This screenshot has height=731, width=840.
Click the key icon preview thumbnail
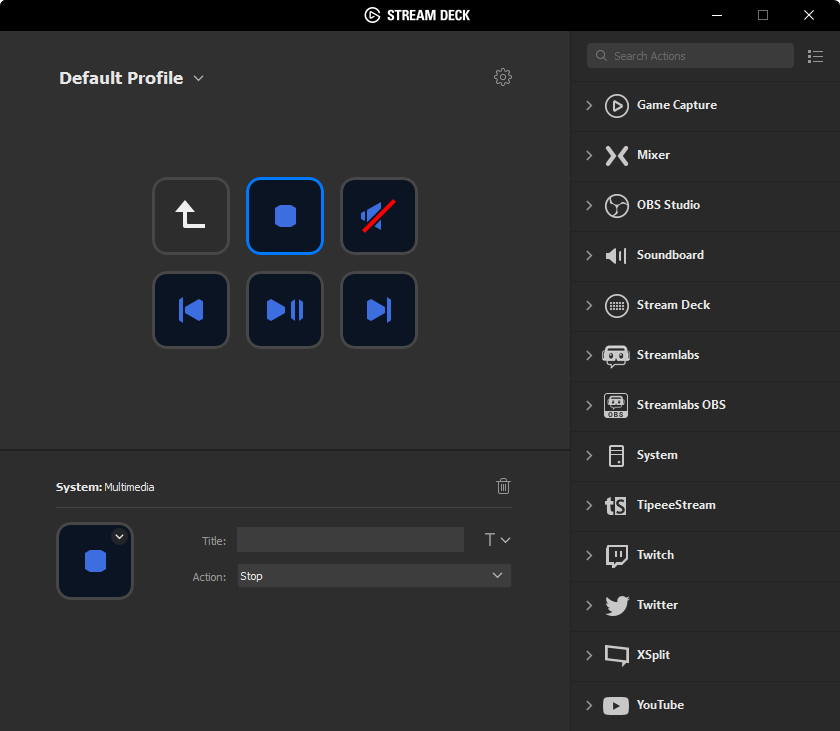pos(95,561)
